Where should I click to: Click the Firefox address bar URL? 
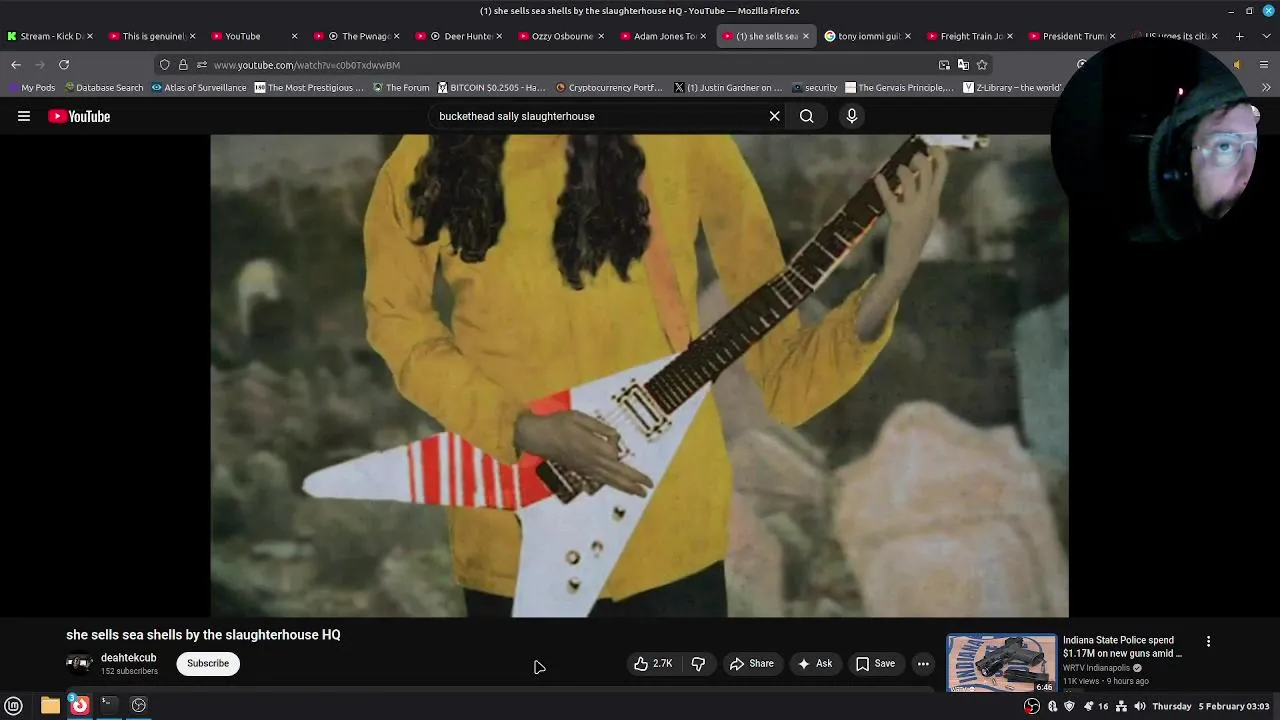pos(307,65)
